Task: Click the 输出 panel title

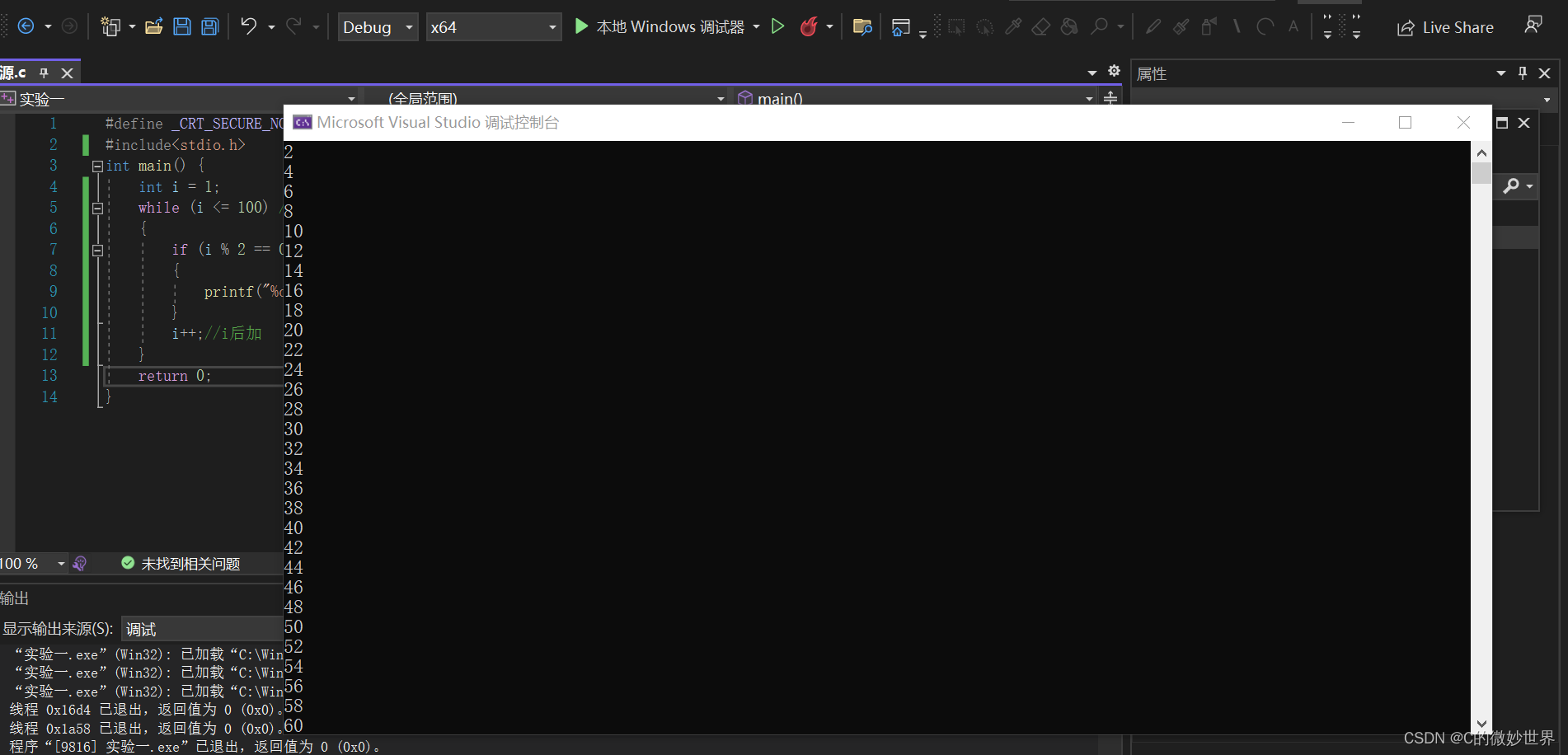Action: click(14, 598)
